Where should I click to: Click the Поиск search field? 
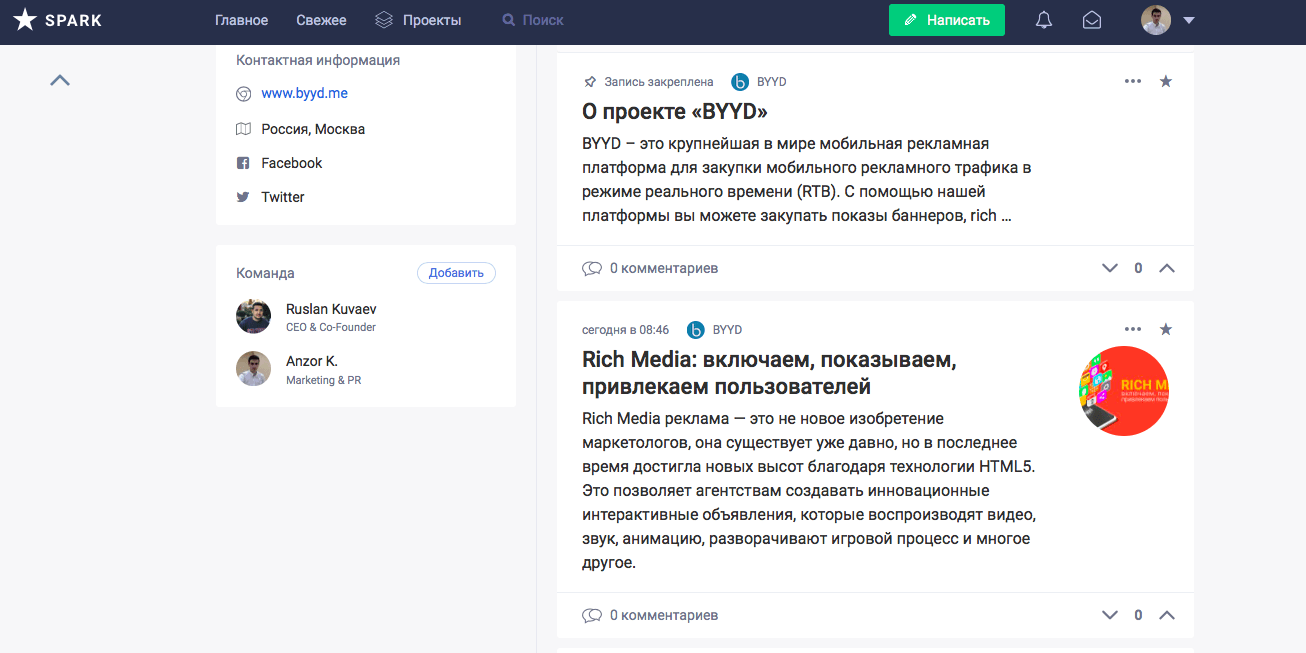point(543,20)
